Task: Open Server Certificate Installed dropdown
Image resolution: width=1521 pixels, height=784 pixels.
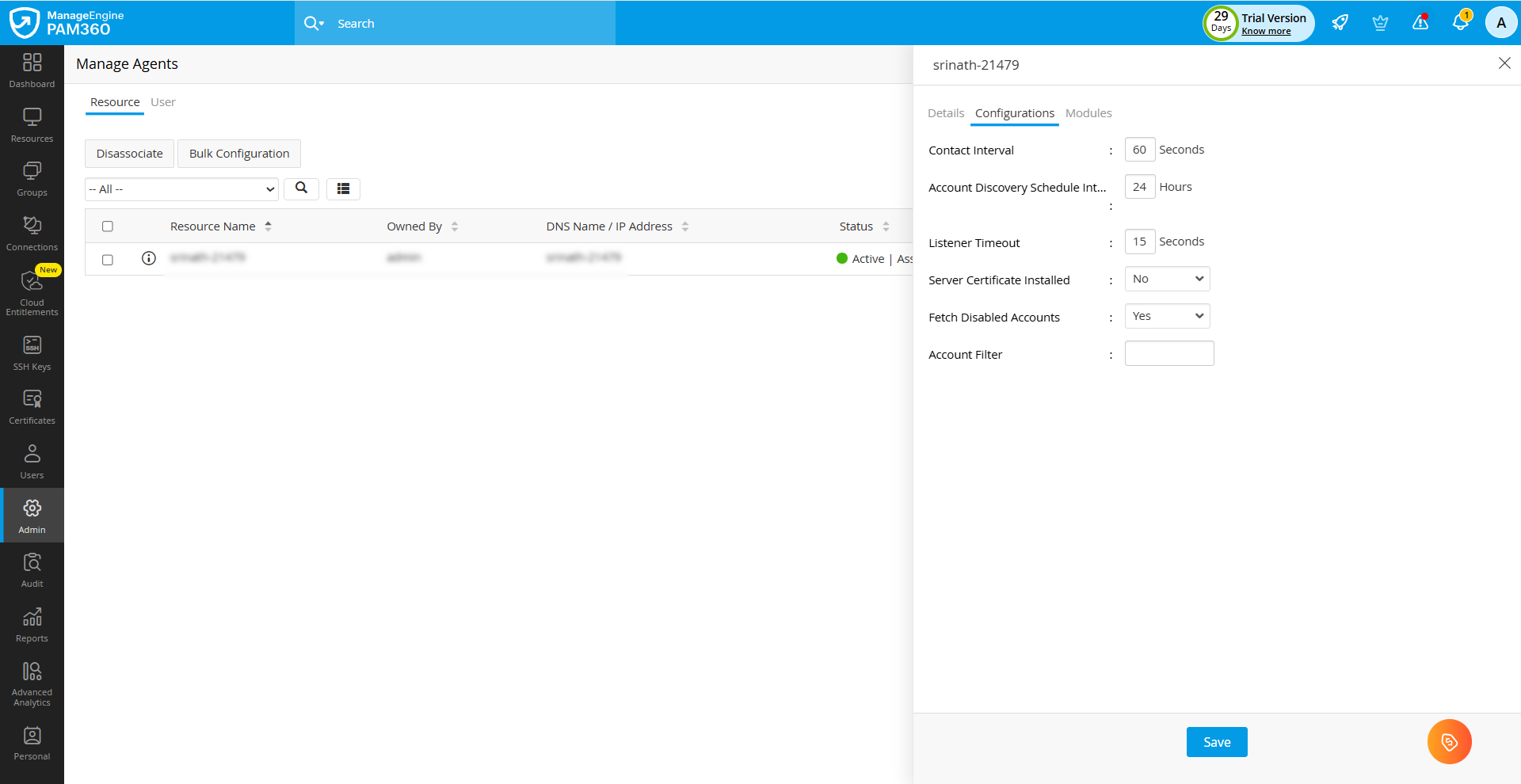Action: (1167, 279)
